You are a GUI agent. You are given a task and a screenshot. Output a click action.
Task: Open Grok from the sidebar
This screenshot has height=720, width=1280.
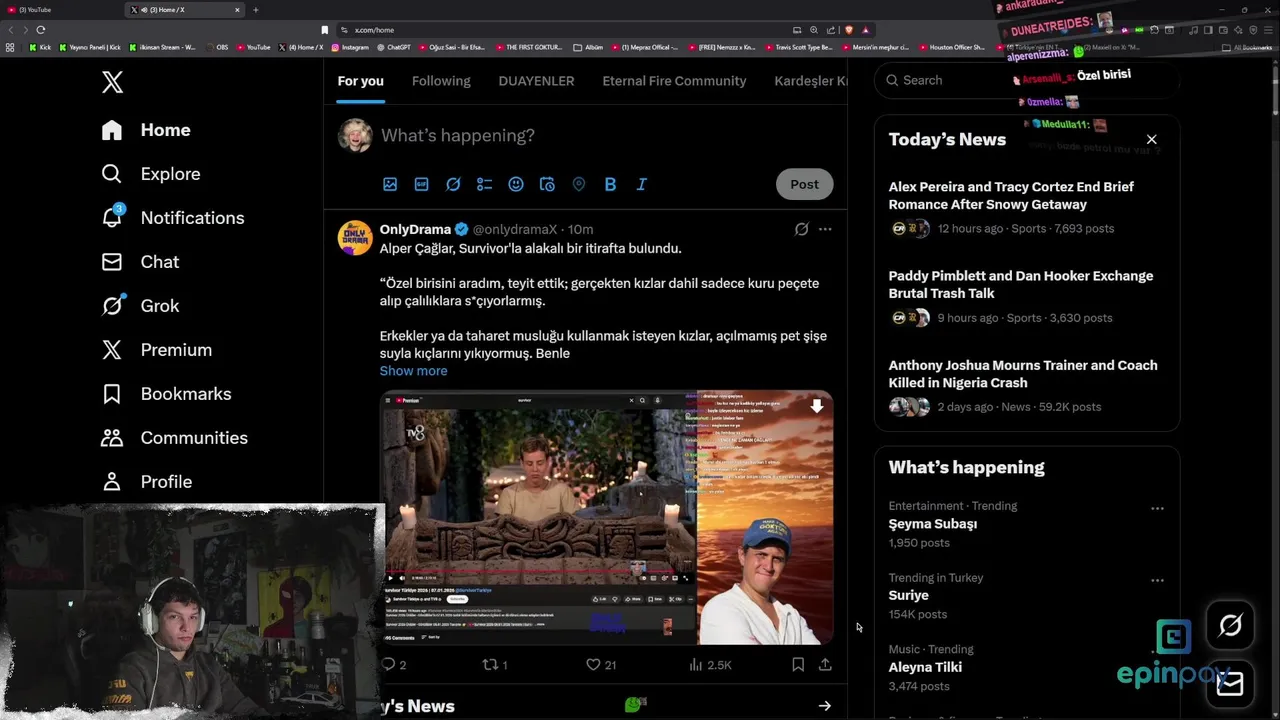pyautogui.click(x=140, y=306)
